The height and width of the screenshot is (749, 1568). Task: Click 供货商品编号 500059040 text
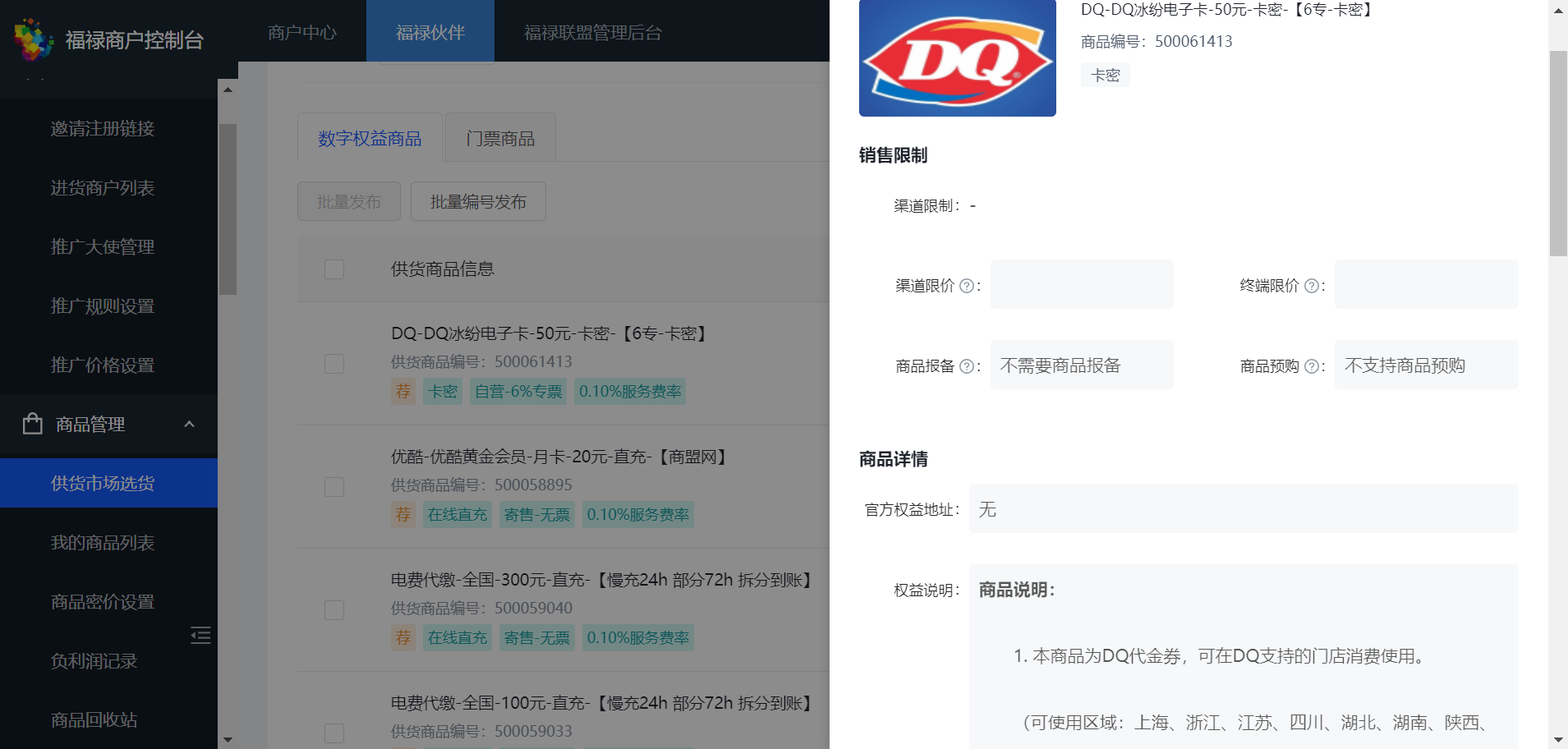481,608
